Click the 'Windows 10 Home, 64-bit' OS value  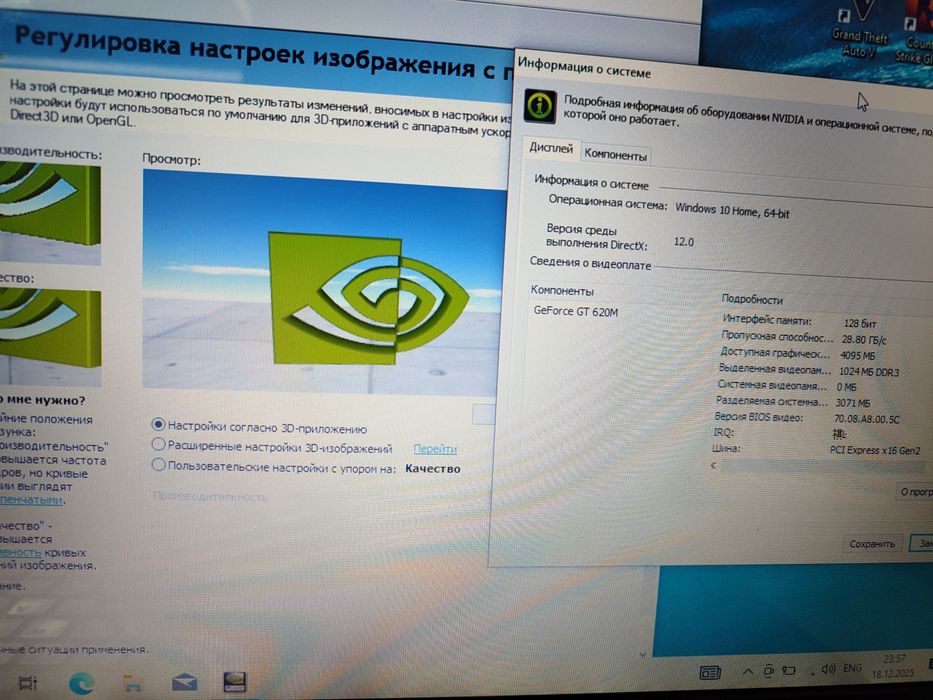pos(732,210)
